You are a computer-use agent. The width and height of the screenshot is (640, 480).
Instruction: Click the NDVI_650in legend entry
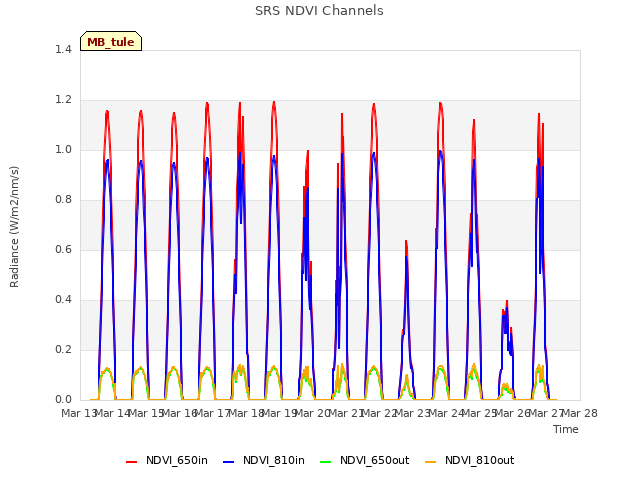click(x=167, y=460)
